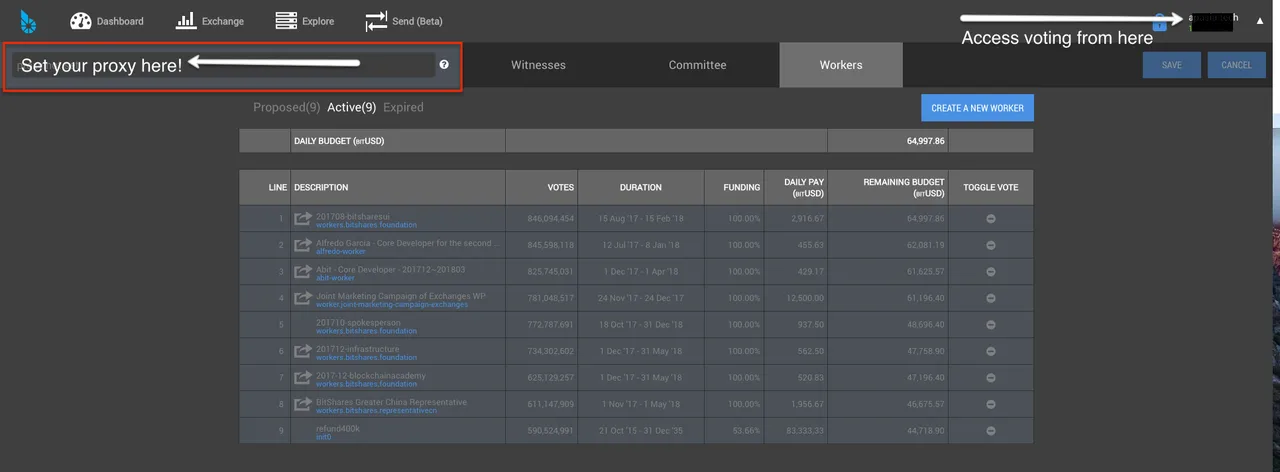The width and height of the screenshot is (1280, 472).
Task: Click the Save button
Action: click(1172, 65)
